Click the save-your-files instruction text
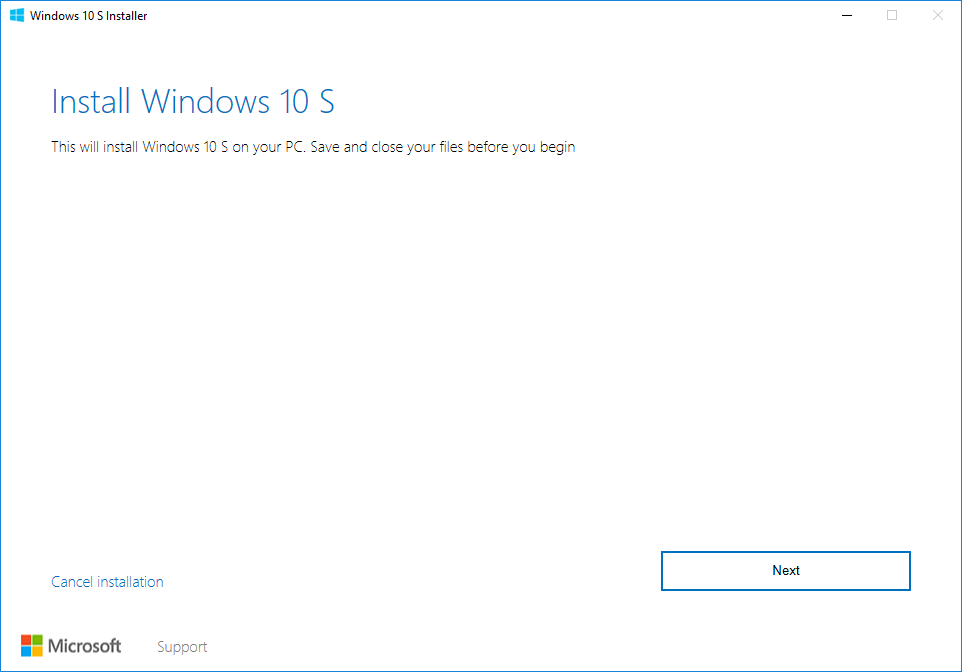Image resolution: width=962 pixels, height=672 pixels. tap(313, 146)
